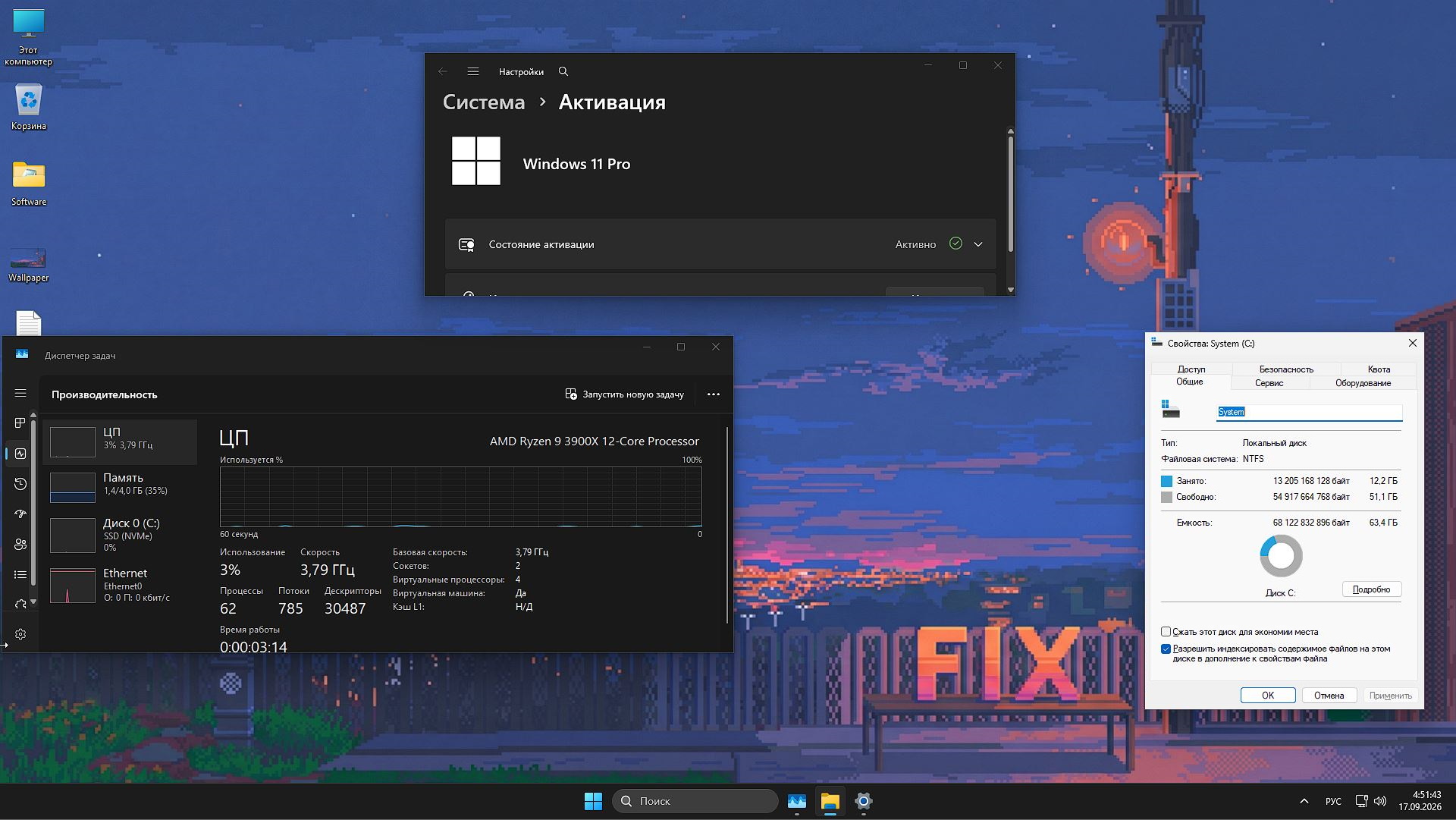1456x820 pixels.
Task: Expand activation state row chevron
Action: (978, 244)
